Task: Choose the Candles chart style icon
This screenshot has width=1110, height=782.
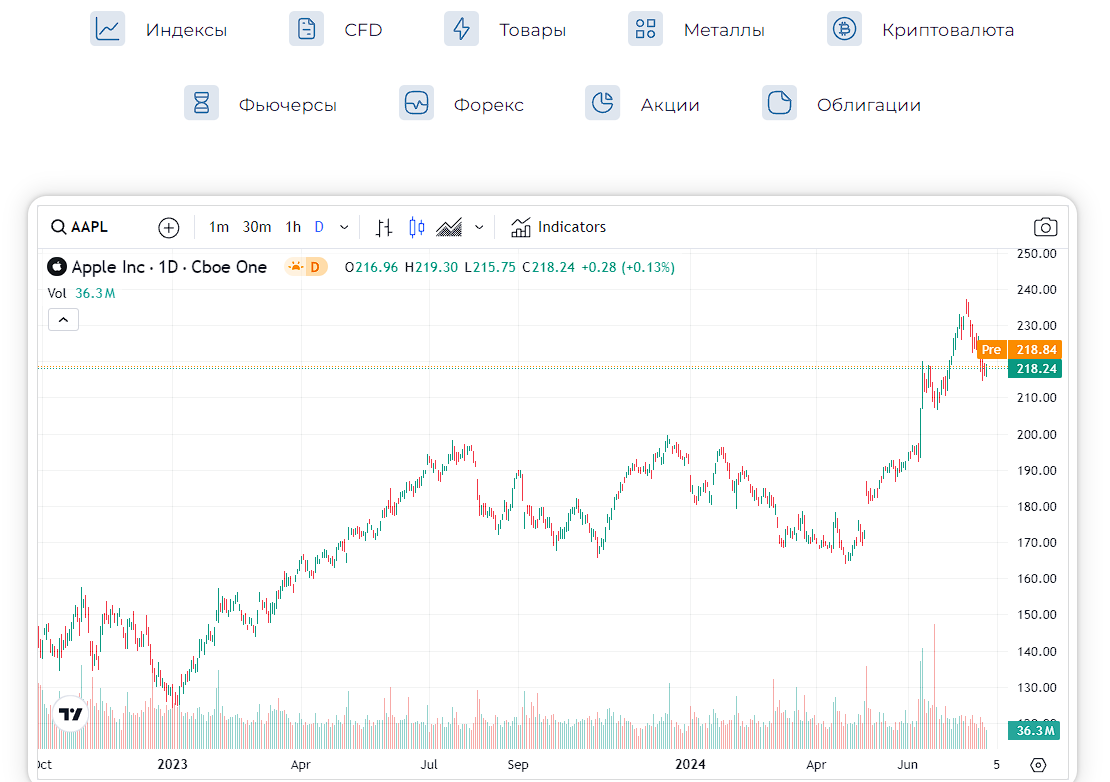Action: [x=417, y=227]
